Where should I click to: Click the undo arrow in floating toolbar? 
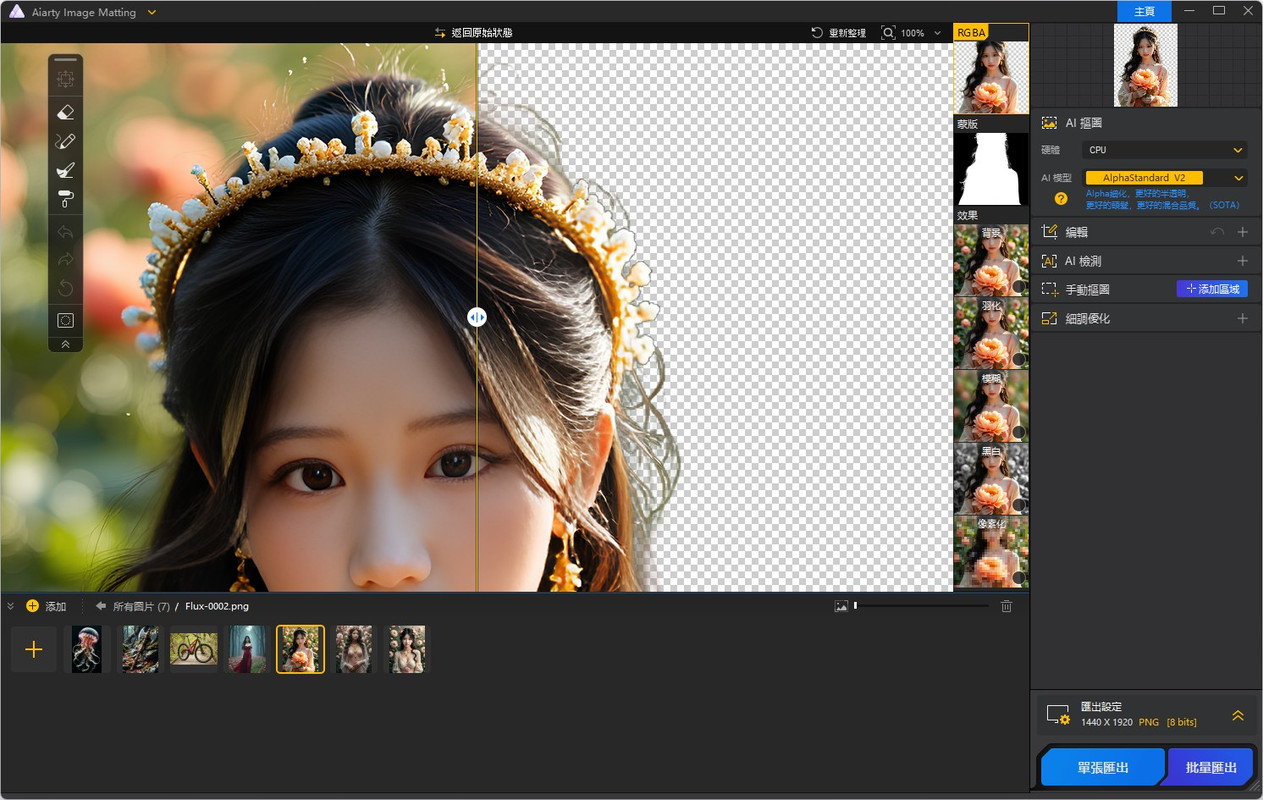pyautogui.click(x=65, y=232)
